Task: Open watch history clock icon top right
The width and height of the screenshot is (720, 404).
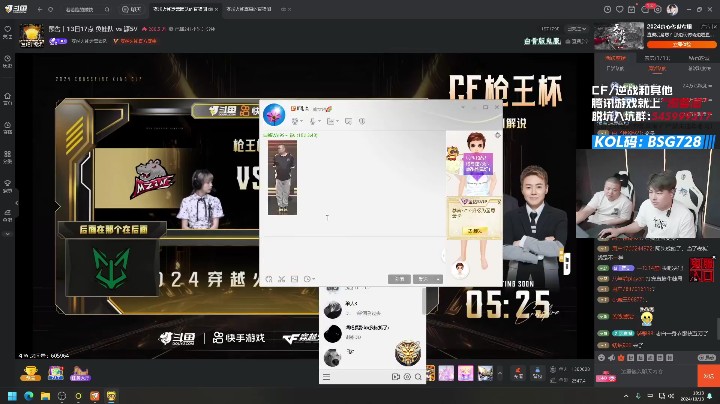Action: click(608, 9)
